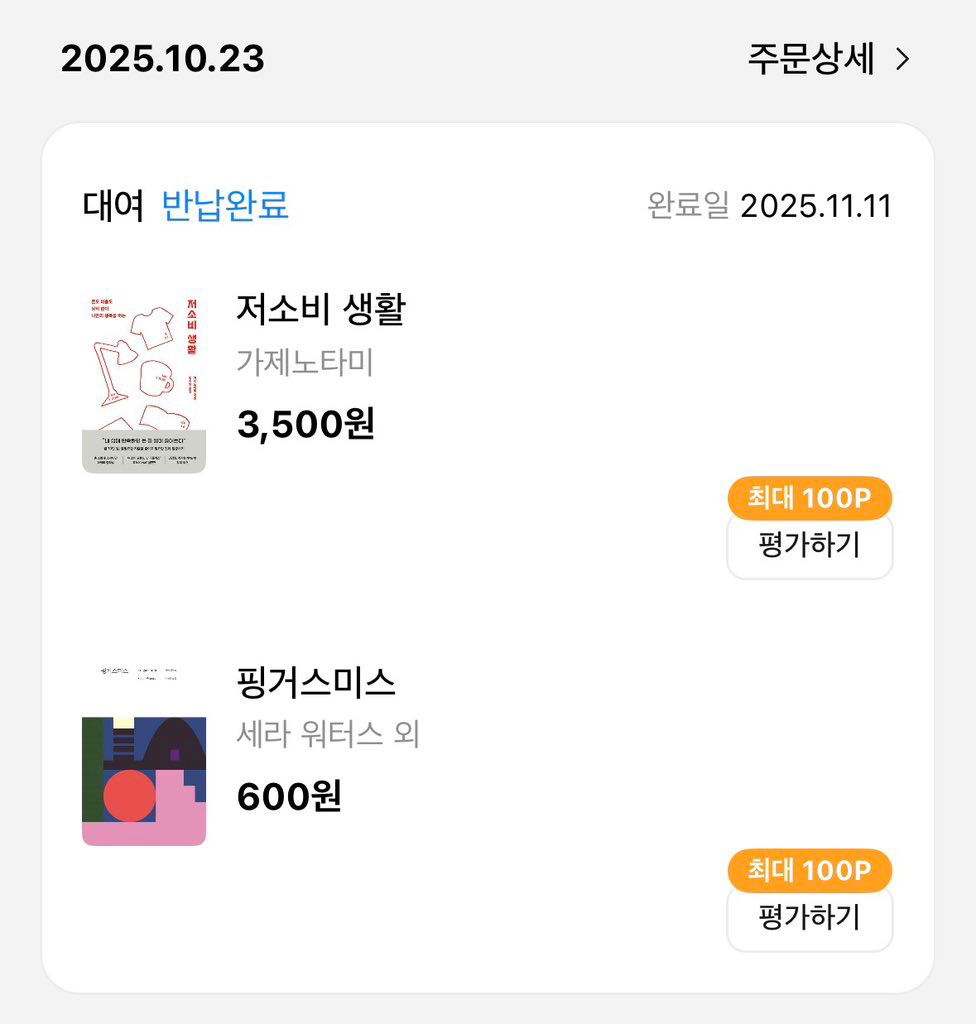Select the 대여 rental label
This screenshot has width=976, height=1024.
click(x=114, y=206)
